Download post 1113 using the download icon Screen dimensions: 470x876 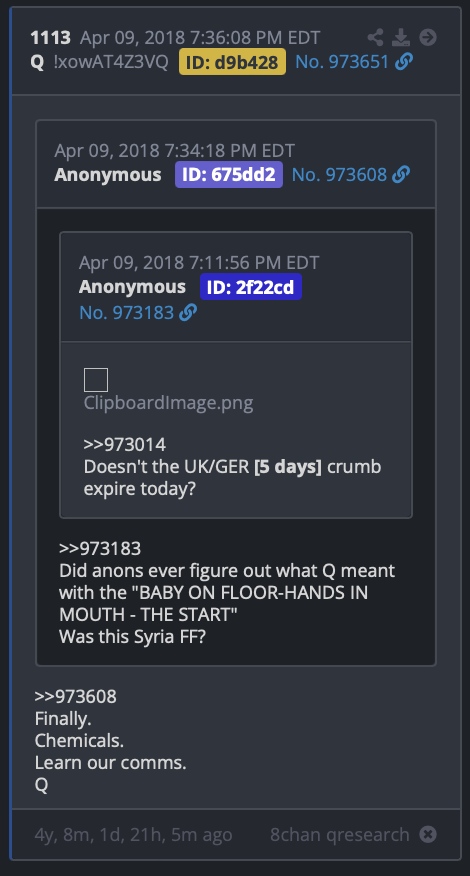tap(401, 37)
